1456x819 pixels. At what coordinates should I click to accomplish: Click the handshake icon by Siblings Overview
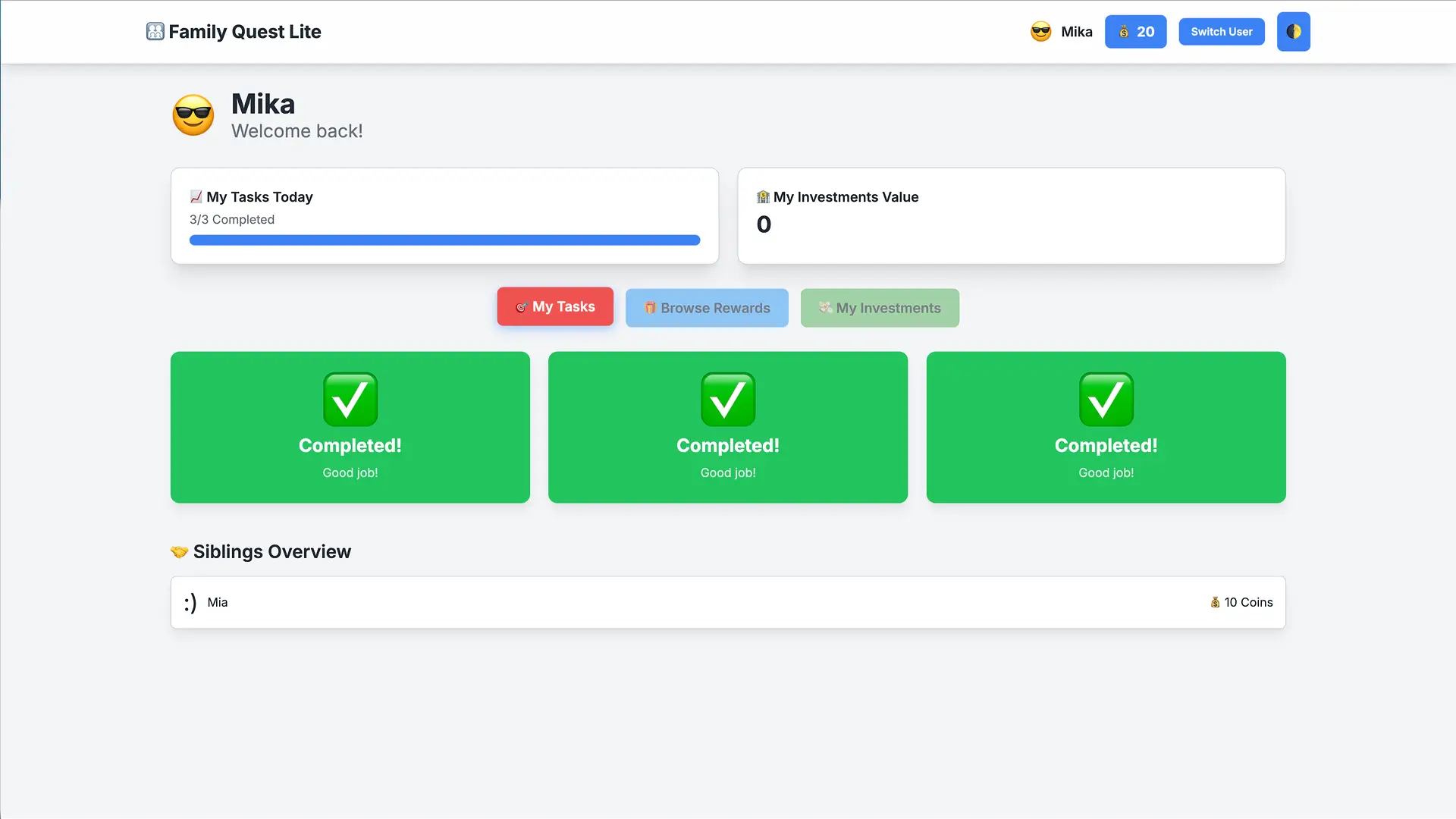pyautogui.click(x=179, y=552)
